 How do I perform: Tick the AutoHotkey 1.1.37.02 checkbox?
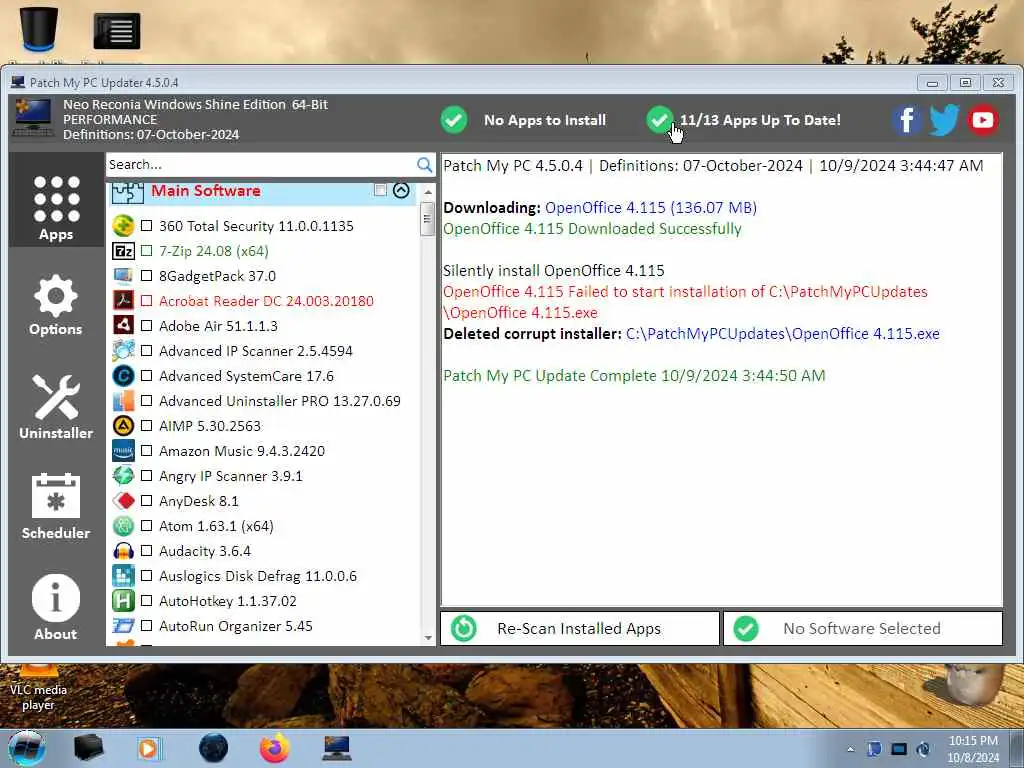[147, 601]
